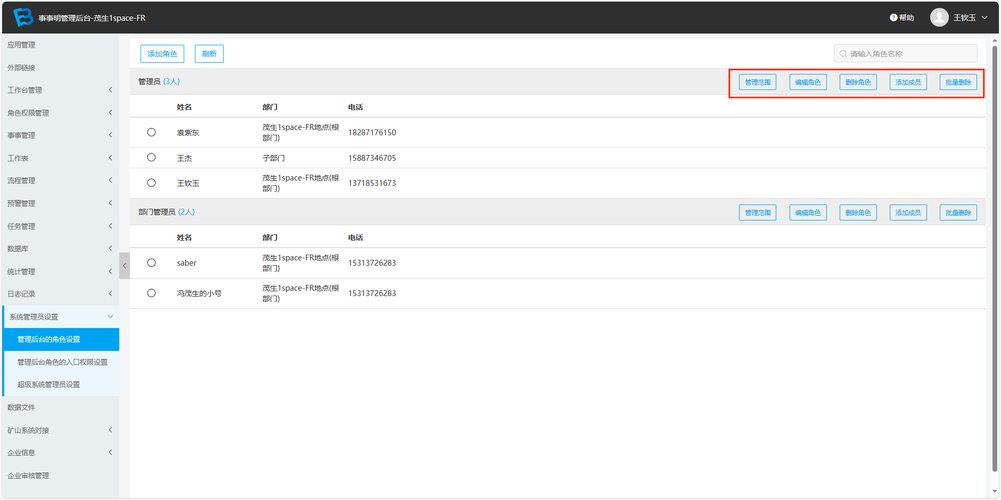Viewport: 1001px width, 500px height.
Task: Click 批量删除 for the 管理员 role
Action: (958, 82)
